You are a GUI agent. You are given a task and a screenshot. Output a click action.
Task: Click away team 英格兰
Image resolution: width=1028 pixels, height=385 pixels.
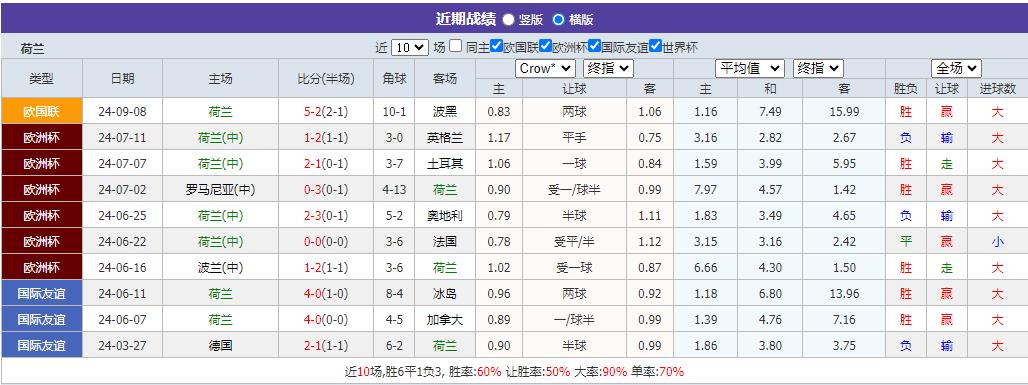445,138
